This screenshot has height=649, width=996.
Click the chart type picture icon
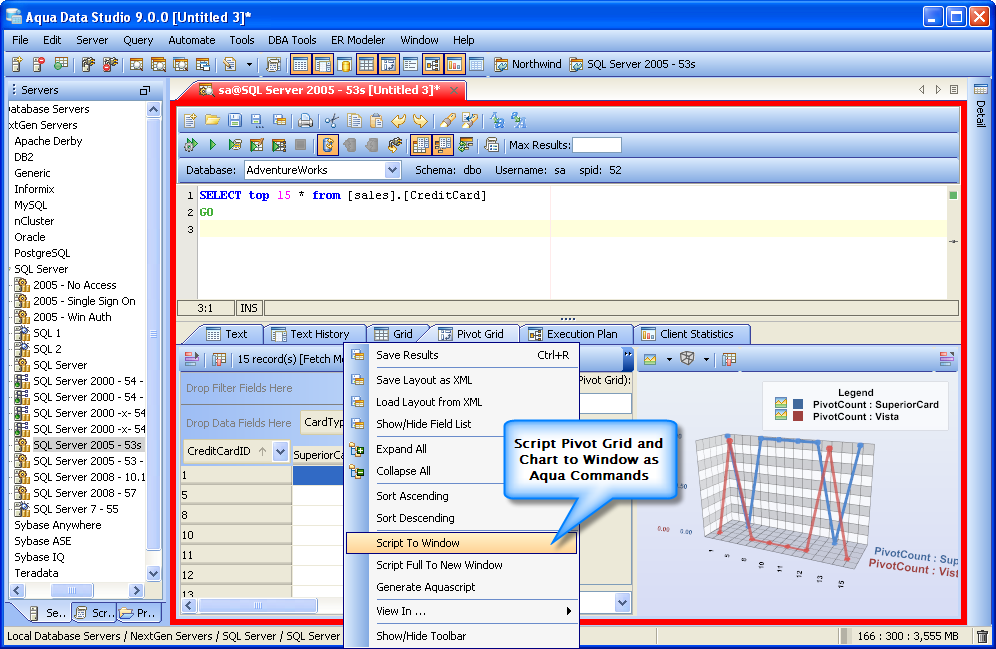click(650, 359)
